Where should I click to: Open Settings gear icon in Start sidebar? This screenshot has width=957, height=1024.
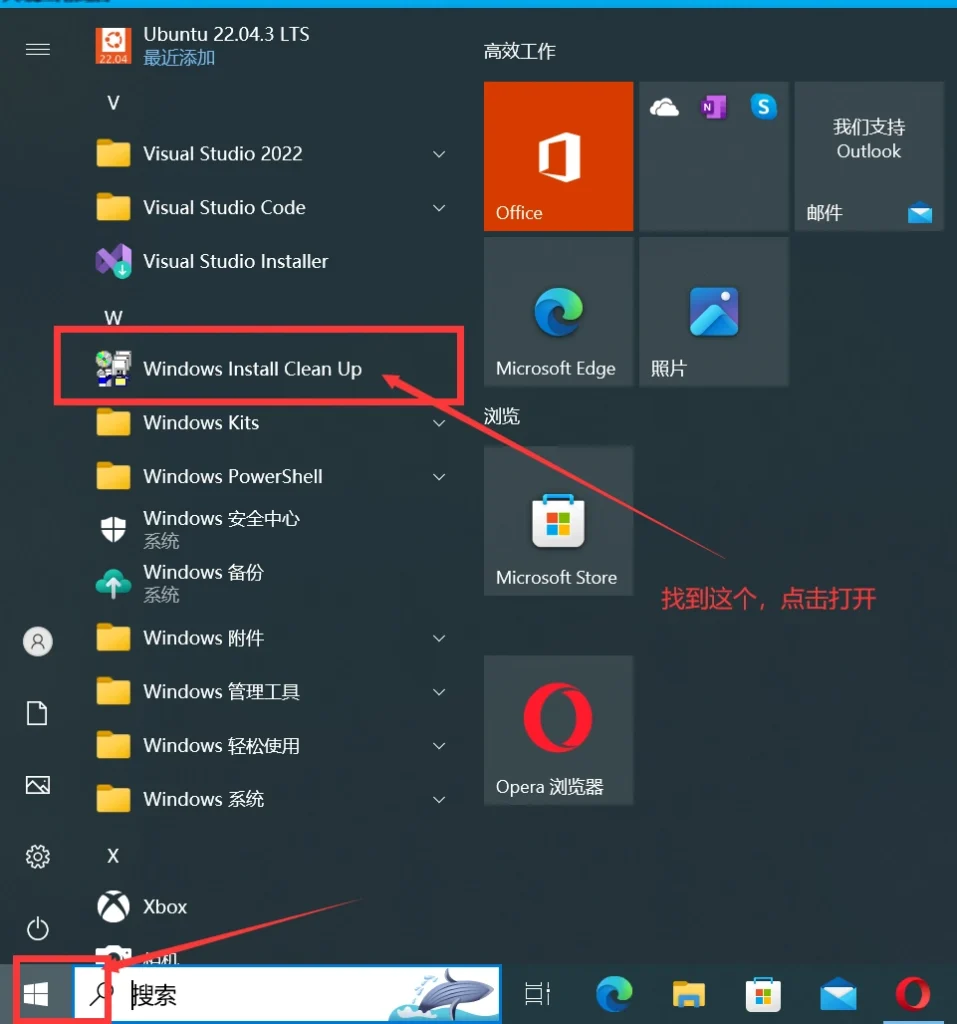[x=38, y=857]
